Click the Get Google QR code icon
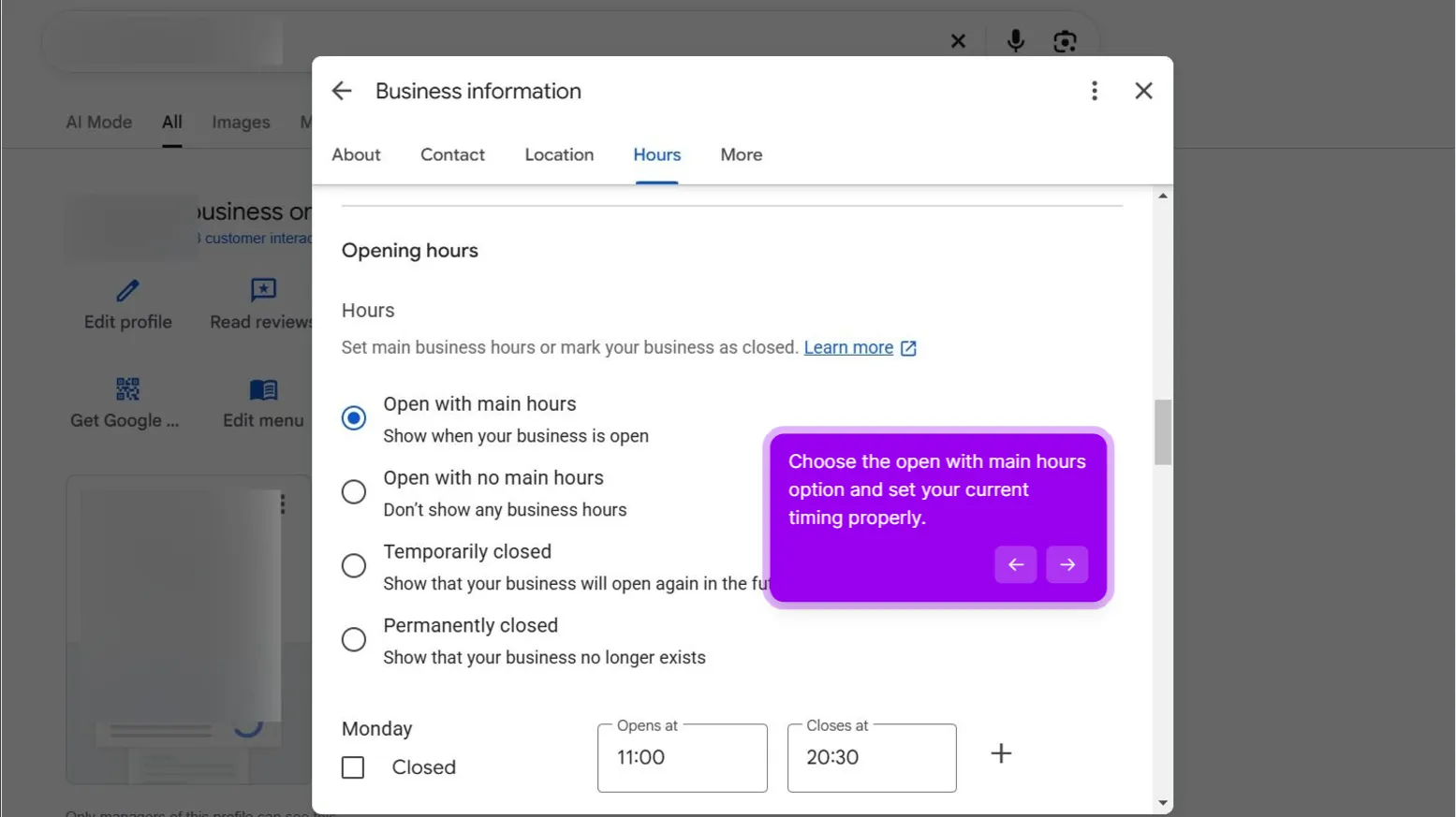Viewport: 1456px width, 817px height. click(127, 389)
